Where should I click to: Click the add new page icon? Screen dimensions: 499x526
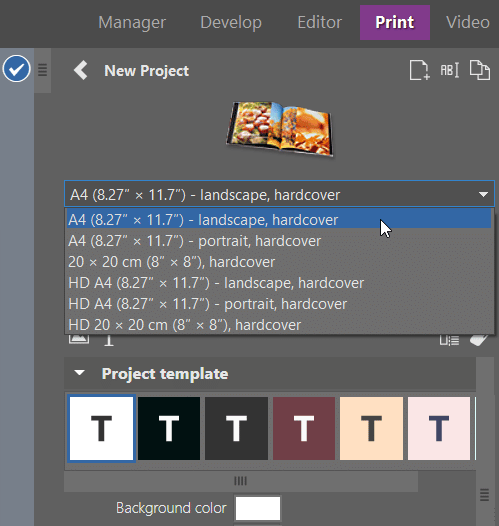tap(420, 70)
